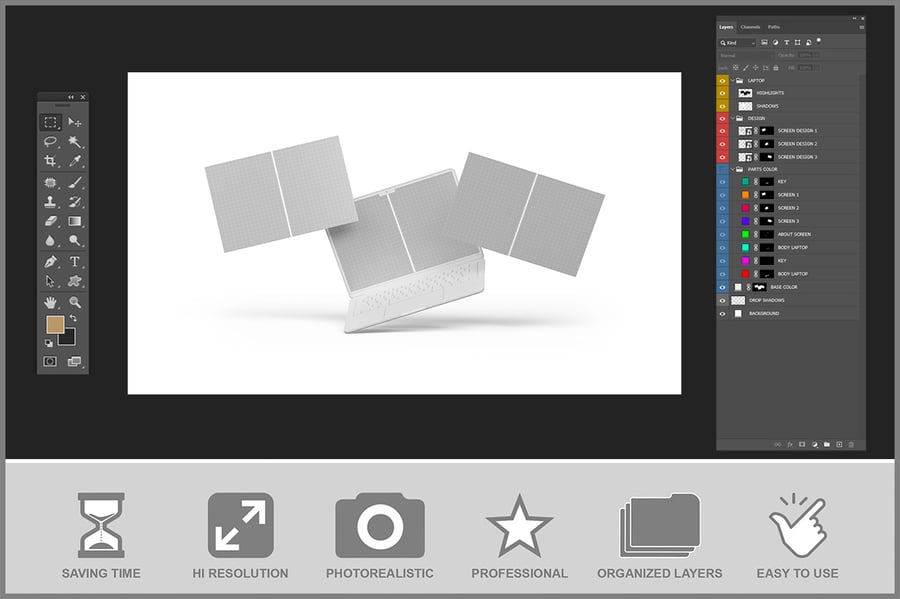
Task: Collapse the Laptop layer group
Action: click(732, 80)
